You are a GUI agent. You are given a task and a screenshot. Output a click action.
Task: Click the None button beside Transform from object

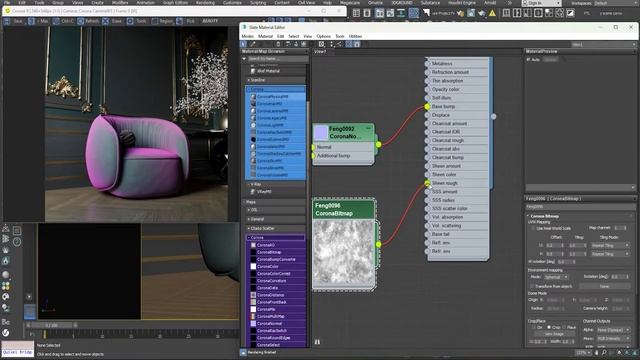(604, 286)
